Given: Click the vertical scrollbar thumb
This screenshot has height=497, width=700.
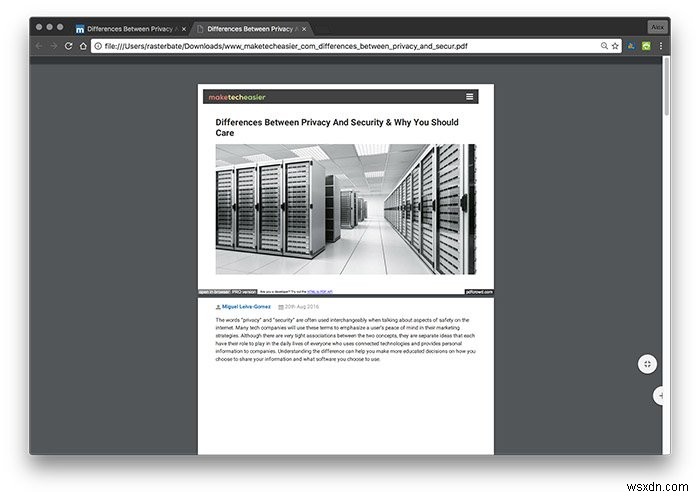Looking at the screenshot, I should 667,87.
